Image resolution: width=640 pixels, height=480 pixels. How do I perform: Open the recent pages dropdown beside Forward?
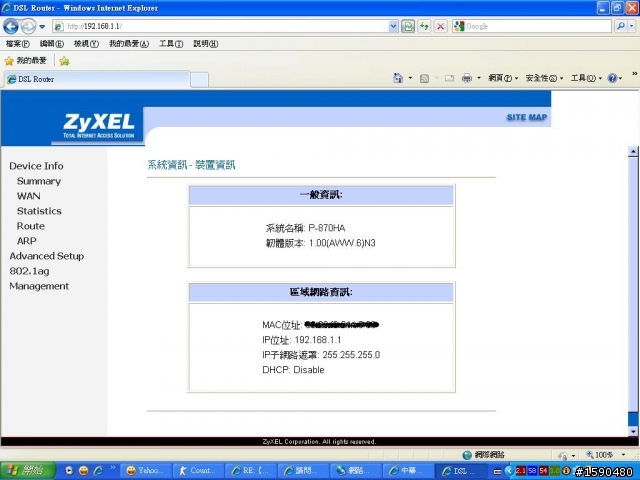(42, 27)
